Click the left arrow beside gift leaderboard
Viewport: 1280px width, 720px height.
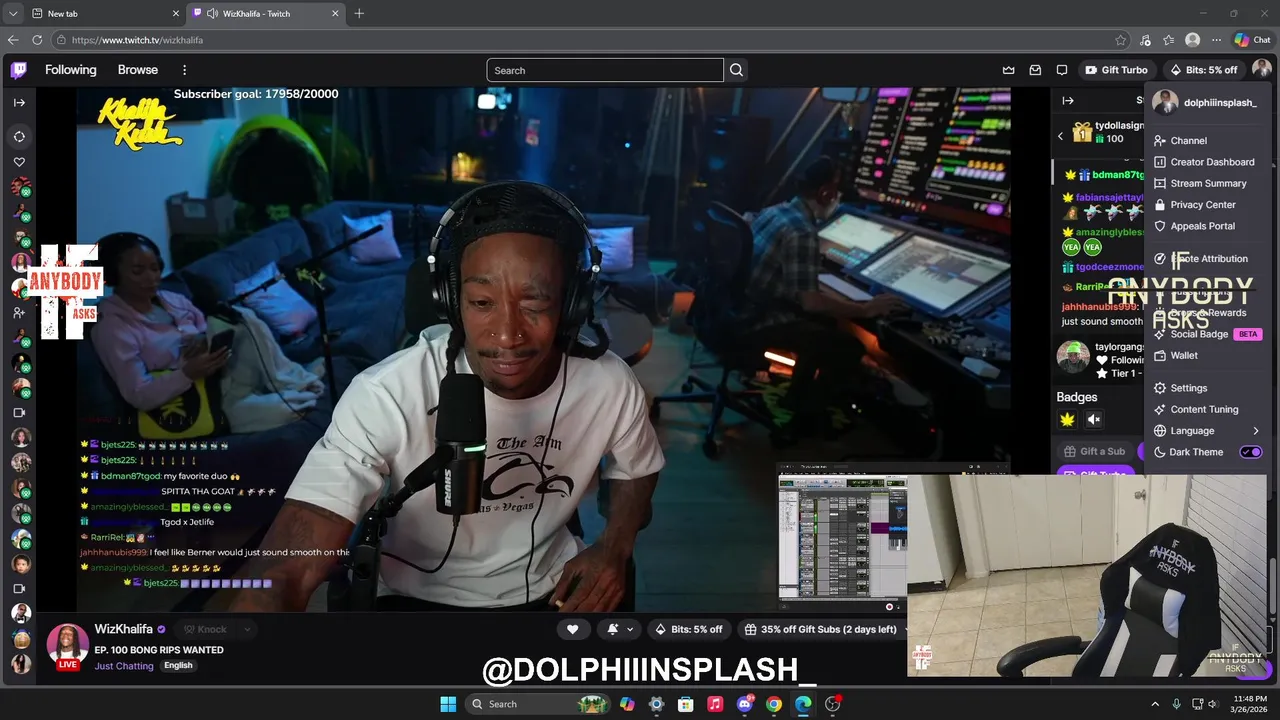tap(1060, 136)
